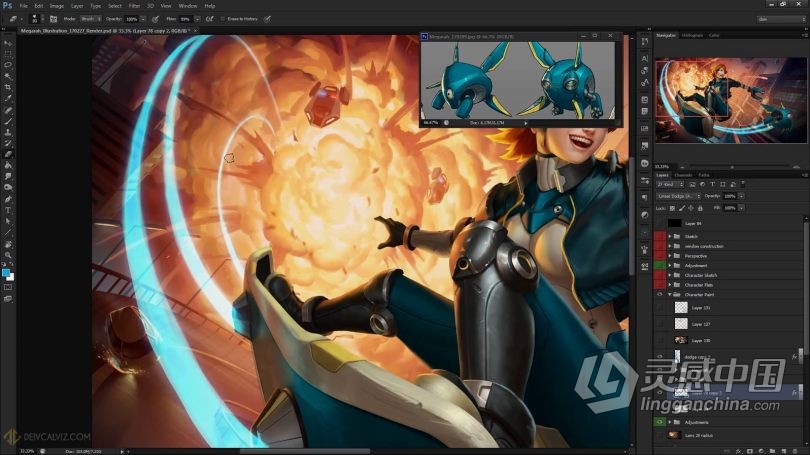Open the layer blend mode dropdown
The image size is (810, 455).
coord(678,196)
